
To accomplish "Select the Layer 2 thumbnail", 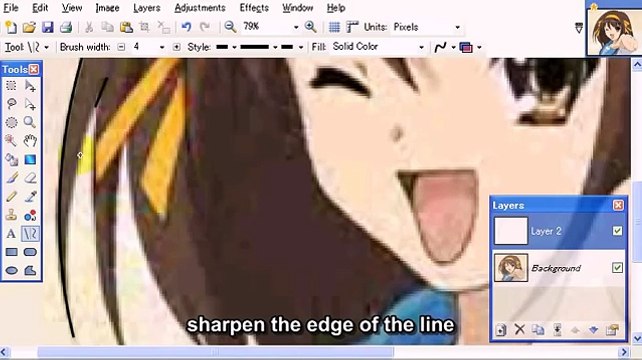I will (x=511, y=231).
